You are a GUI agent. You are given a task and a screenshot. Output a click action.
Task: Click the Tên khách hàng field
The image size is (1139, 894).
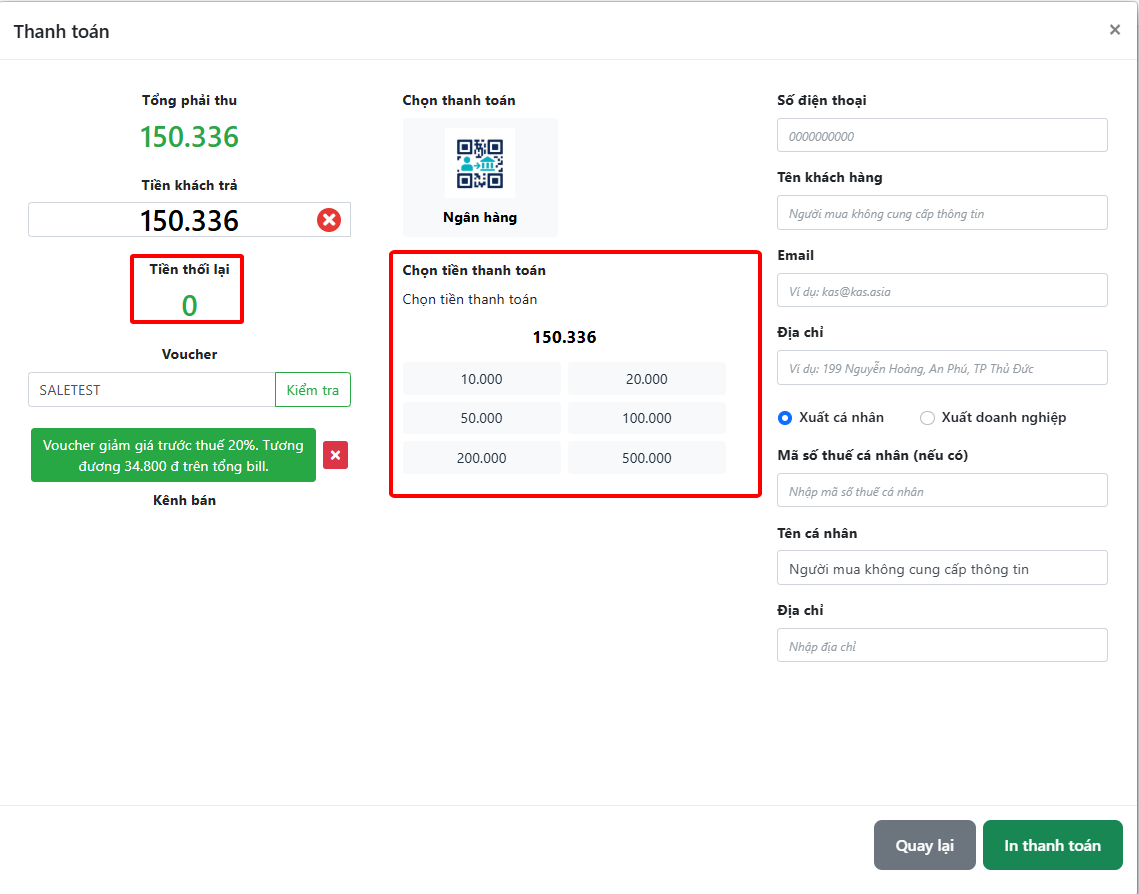tap(942, 213)
